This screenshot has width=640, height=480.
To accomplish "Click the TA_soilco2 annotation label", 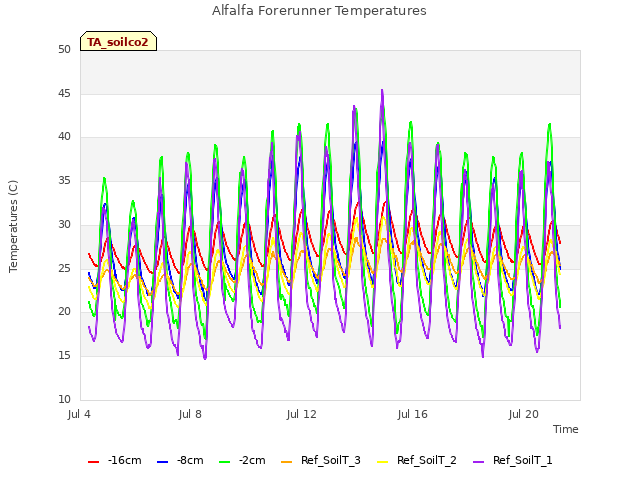I will click(118, 42).
